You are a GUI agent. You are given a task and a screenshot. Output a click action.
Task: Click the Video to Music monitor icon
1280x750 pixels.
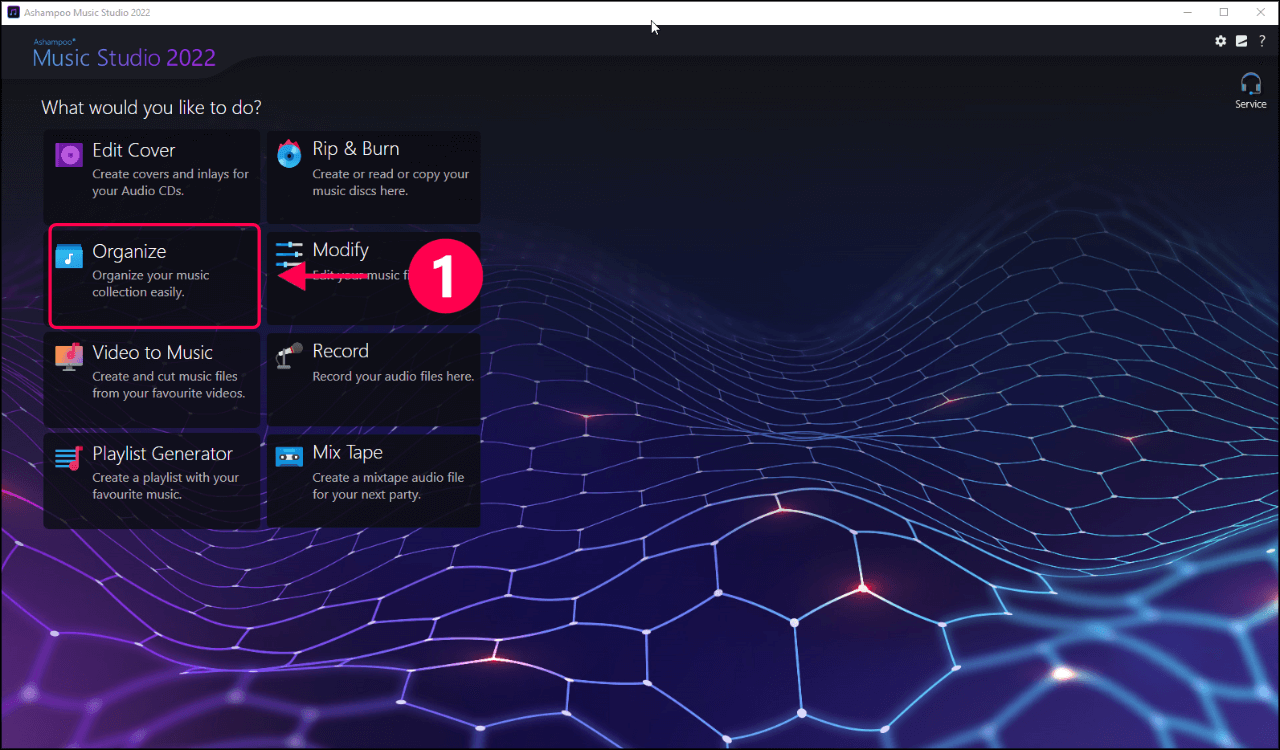[69, 357]
